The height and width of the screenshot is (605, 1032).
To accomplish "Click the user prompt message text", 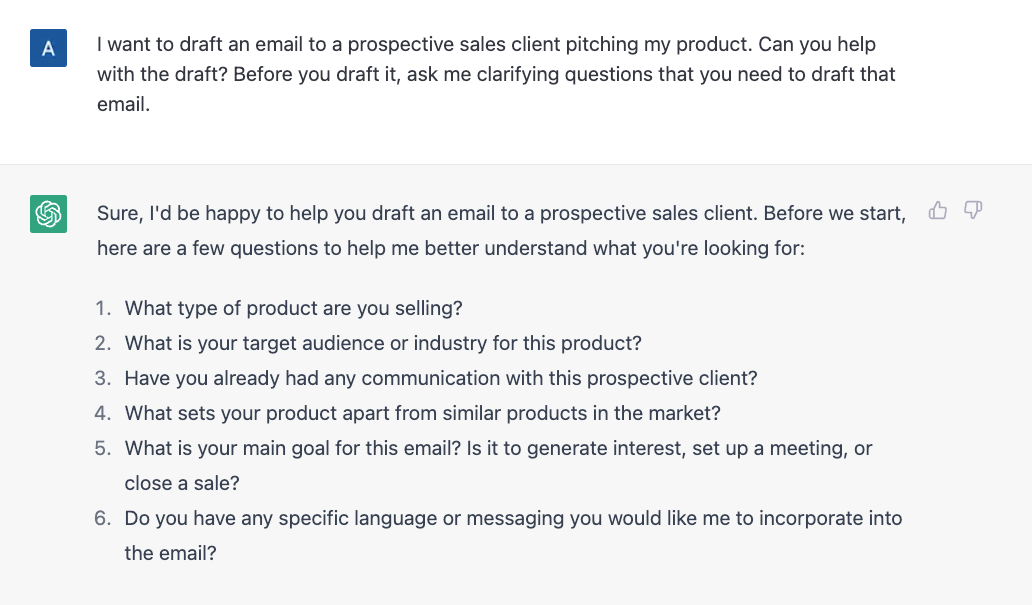I will [x=496, y=74].
